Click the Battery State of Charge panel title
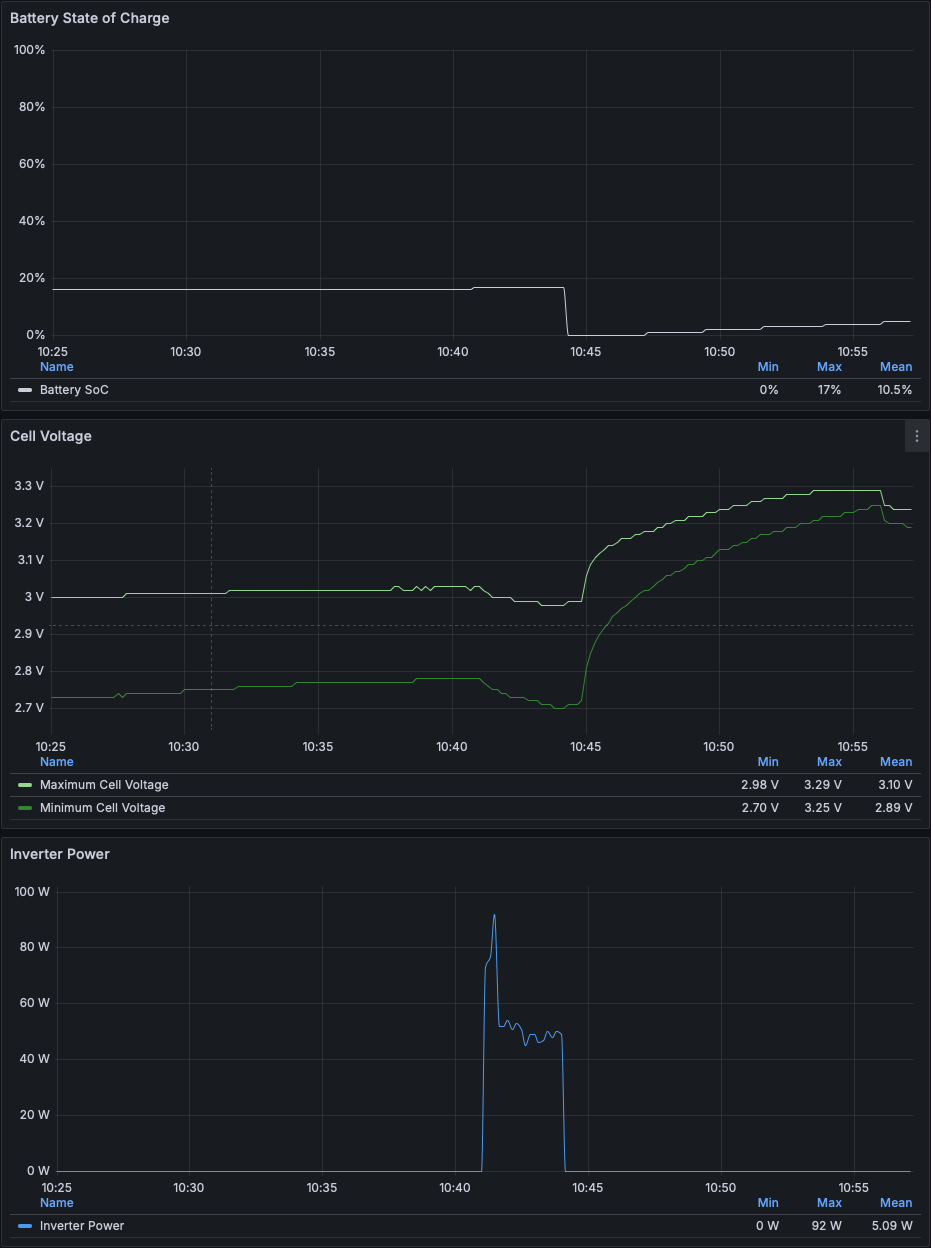Screen dimensions: 931x1248 tap(89, 18)
